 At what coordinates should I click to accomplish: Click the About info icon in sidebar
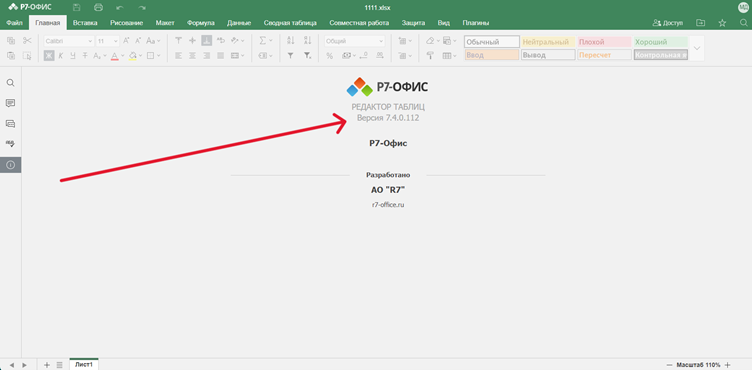click(x=10, y=165)
